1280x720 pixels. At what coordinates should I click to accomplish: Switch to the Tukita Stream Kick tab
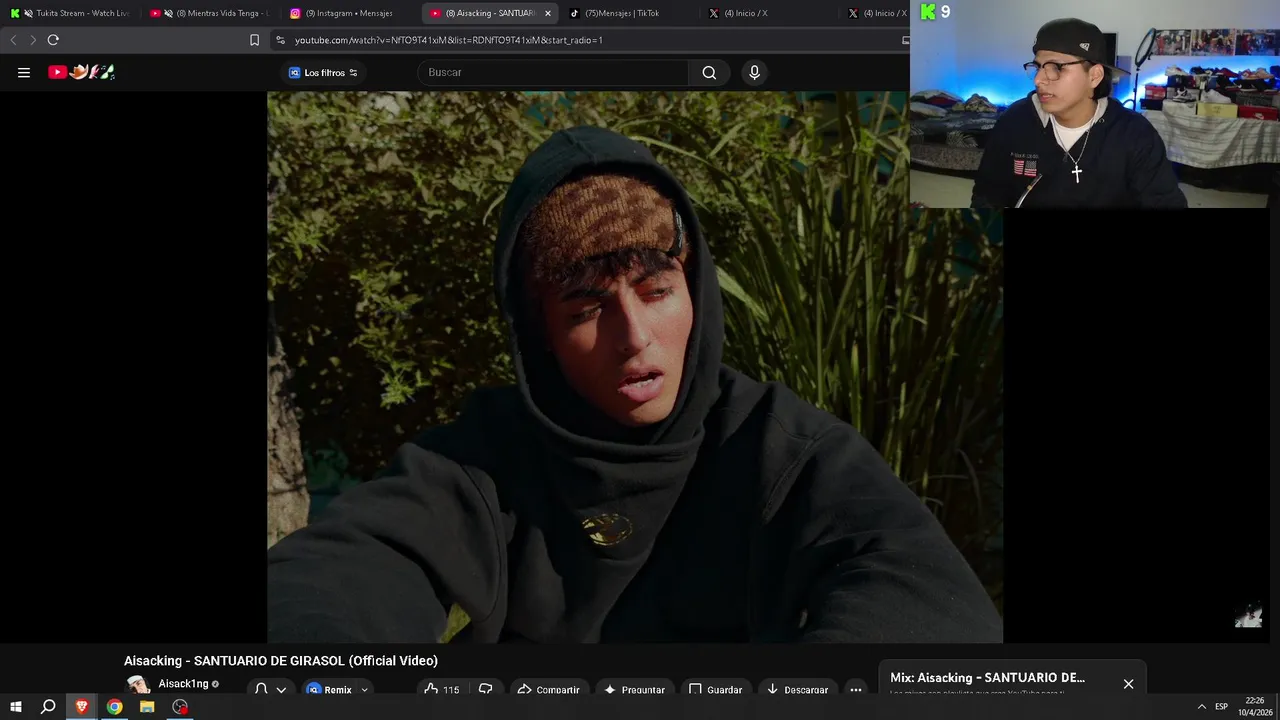[70, 13]
